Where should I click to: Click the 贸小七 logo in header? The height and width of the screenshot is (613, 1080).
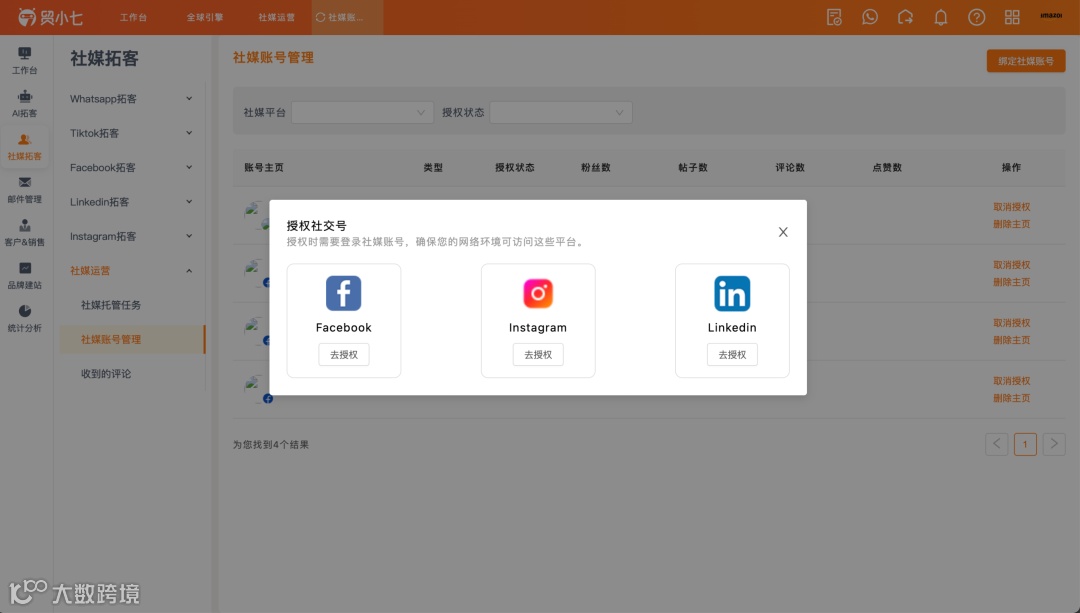point(50,17)
